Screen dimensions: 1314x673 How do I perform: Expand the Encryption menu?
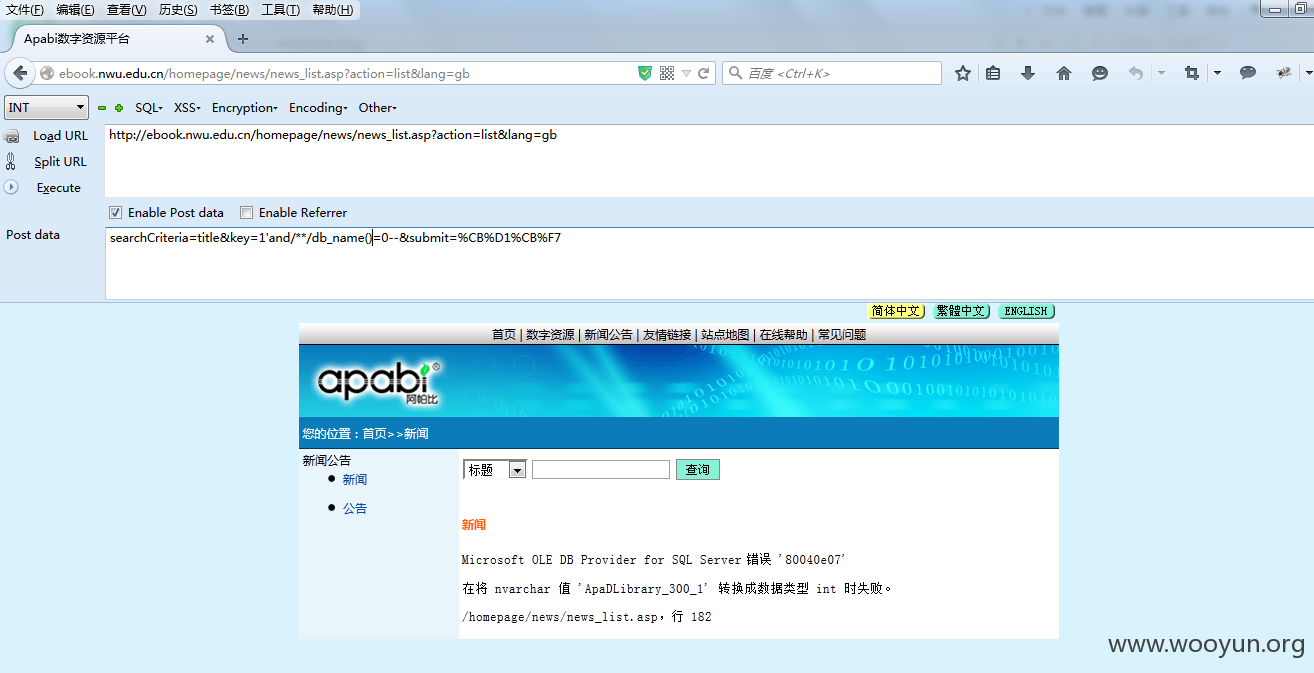(x=245, y=108)
